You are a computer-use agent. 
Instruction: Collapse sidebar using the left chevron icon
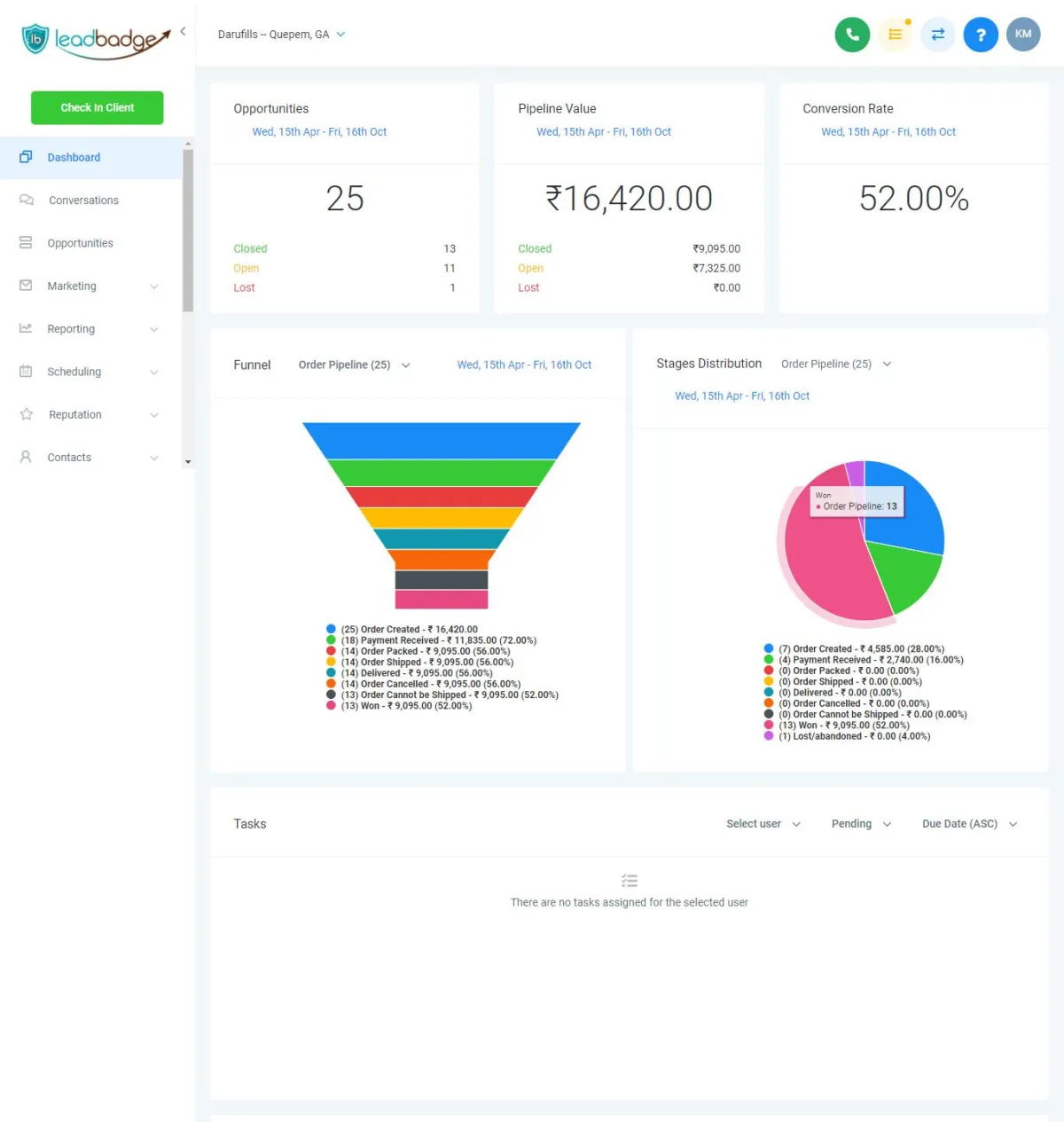pos(183,31)
